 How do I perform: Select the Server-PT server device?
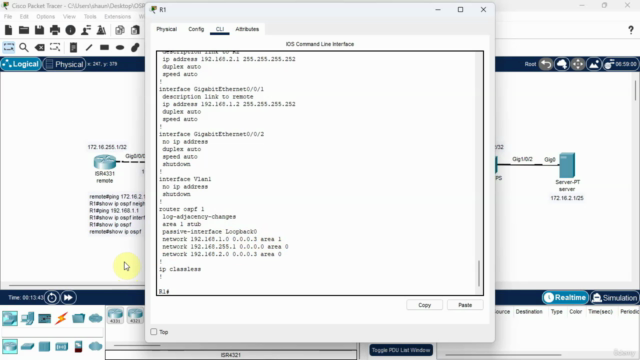click(x=567, y=165)
